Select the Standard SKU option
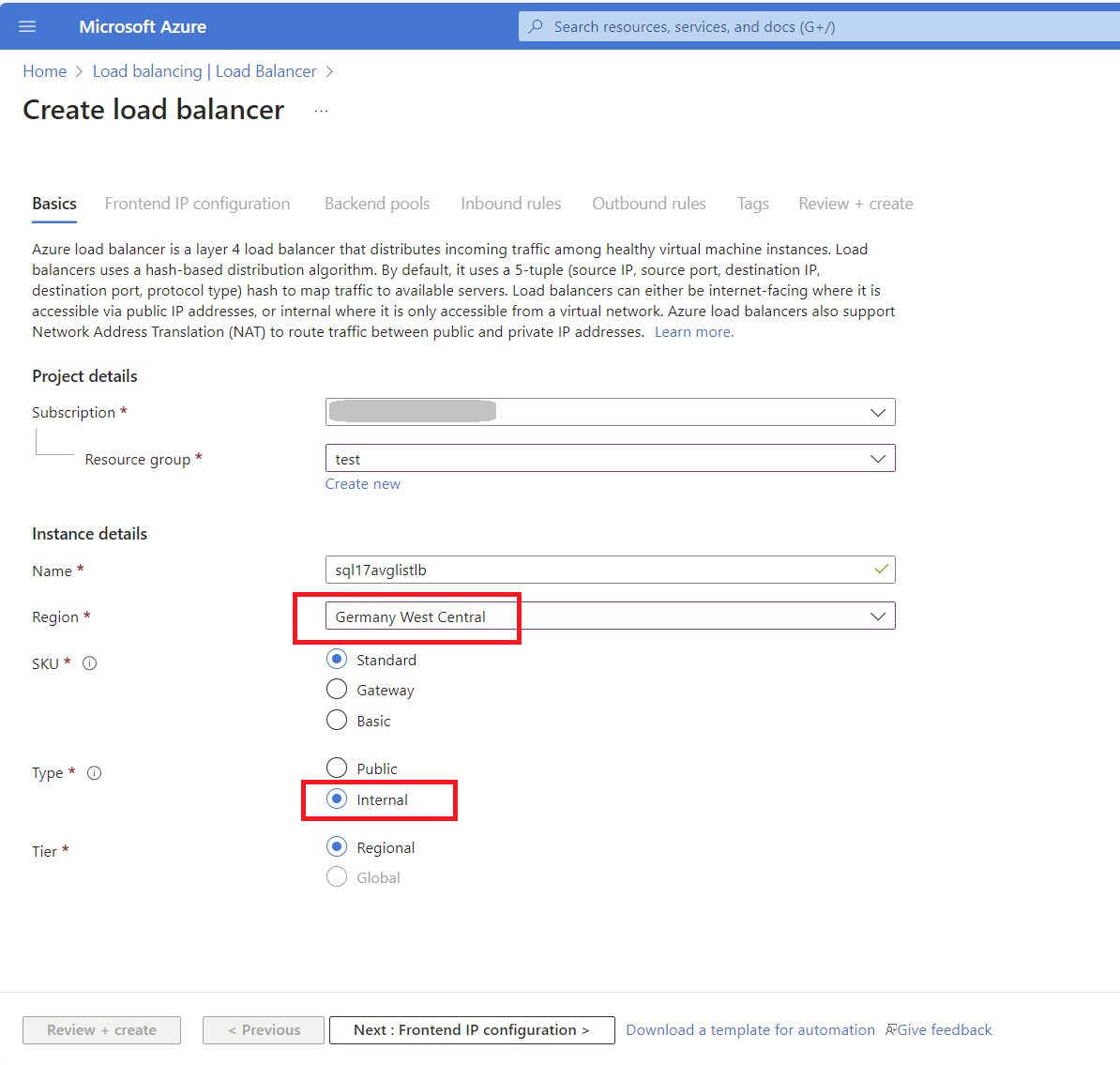This screenshot has width=1120, height=1065. point(337,660)
